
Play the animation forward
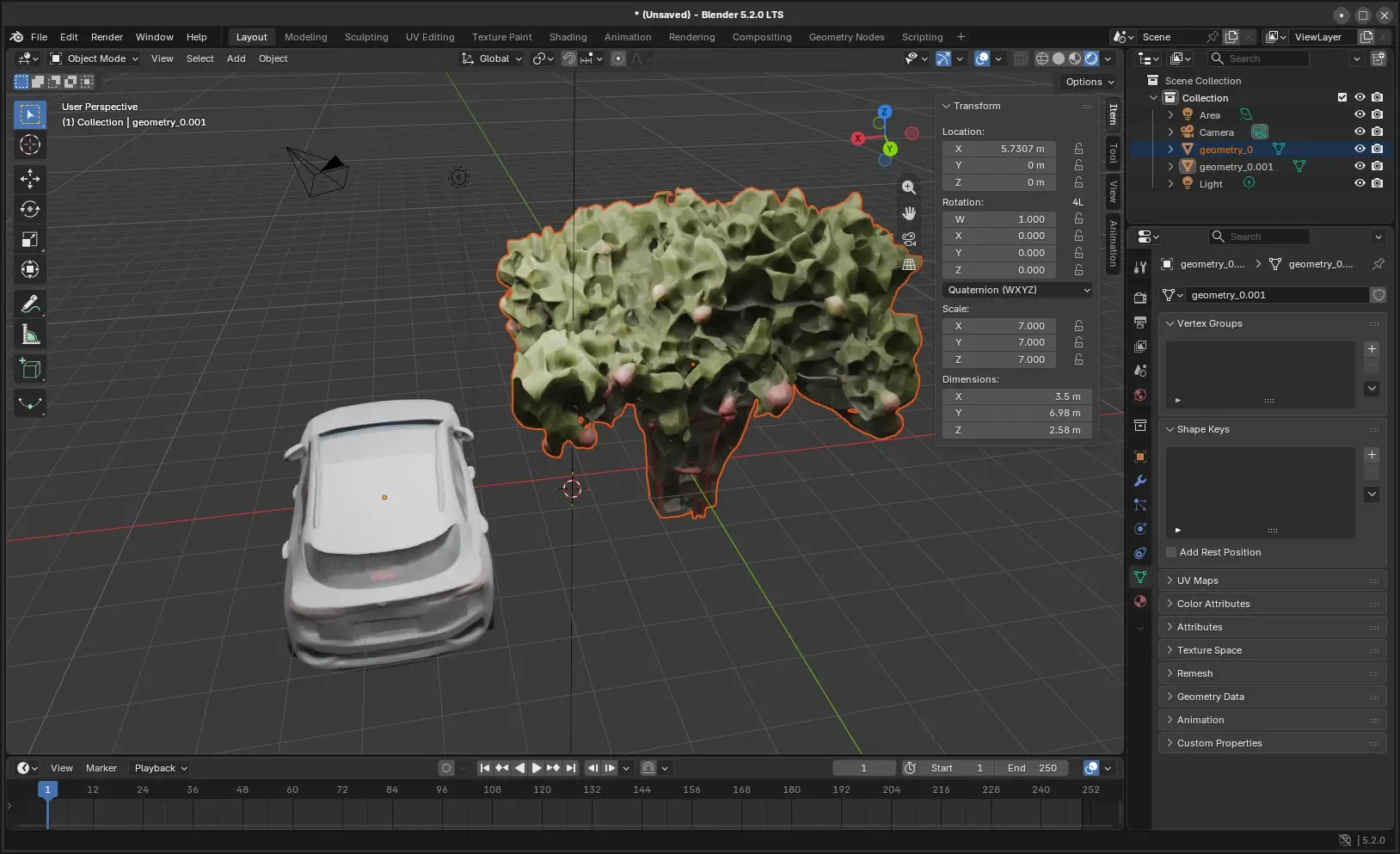536,768
